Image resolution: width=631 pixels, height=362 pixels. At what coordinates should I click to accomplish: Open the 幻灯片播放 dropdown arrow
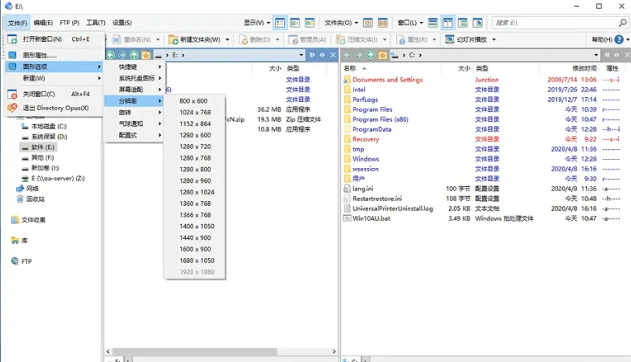click(x=494, y=39)
